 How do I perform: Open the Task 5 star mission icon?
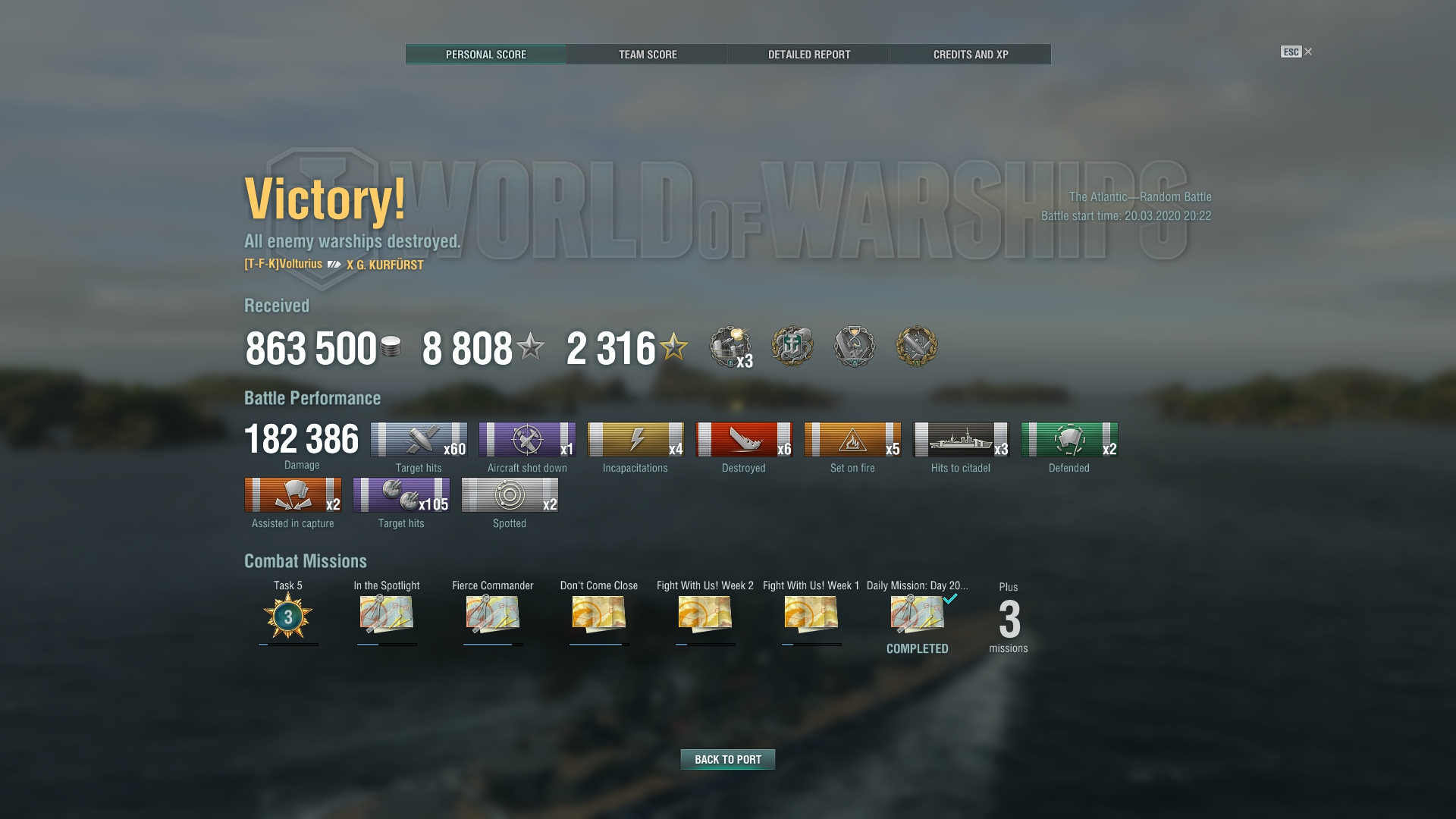[x=288, y=617]
